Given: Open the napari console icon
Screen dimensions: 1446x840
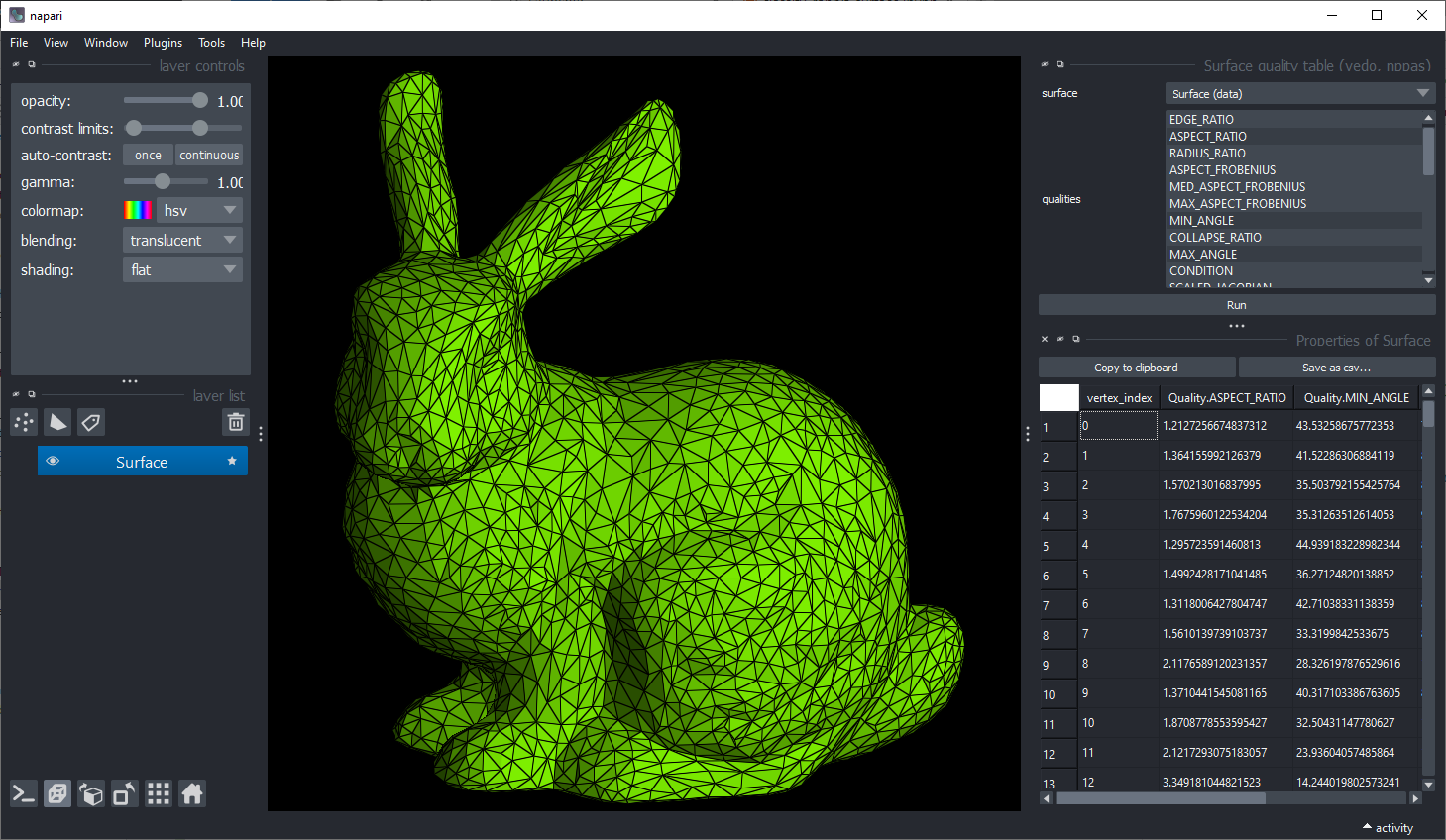Looking at the screenshot, I should coord(24,794).
